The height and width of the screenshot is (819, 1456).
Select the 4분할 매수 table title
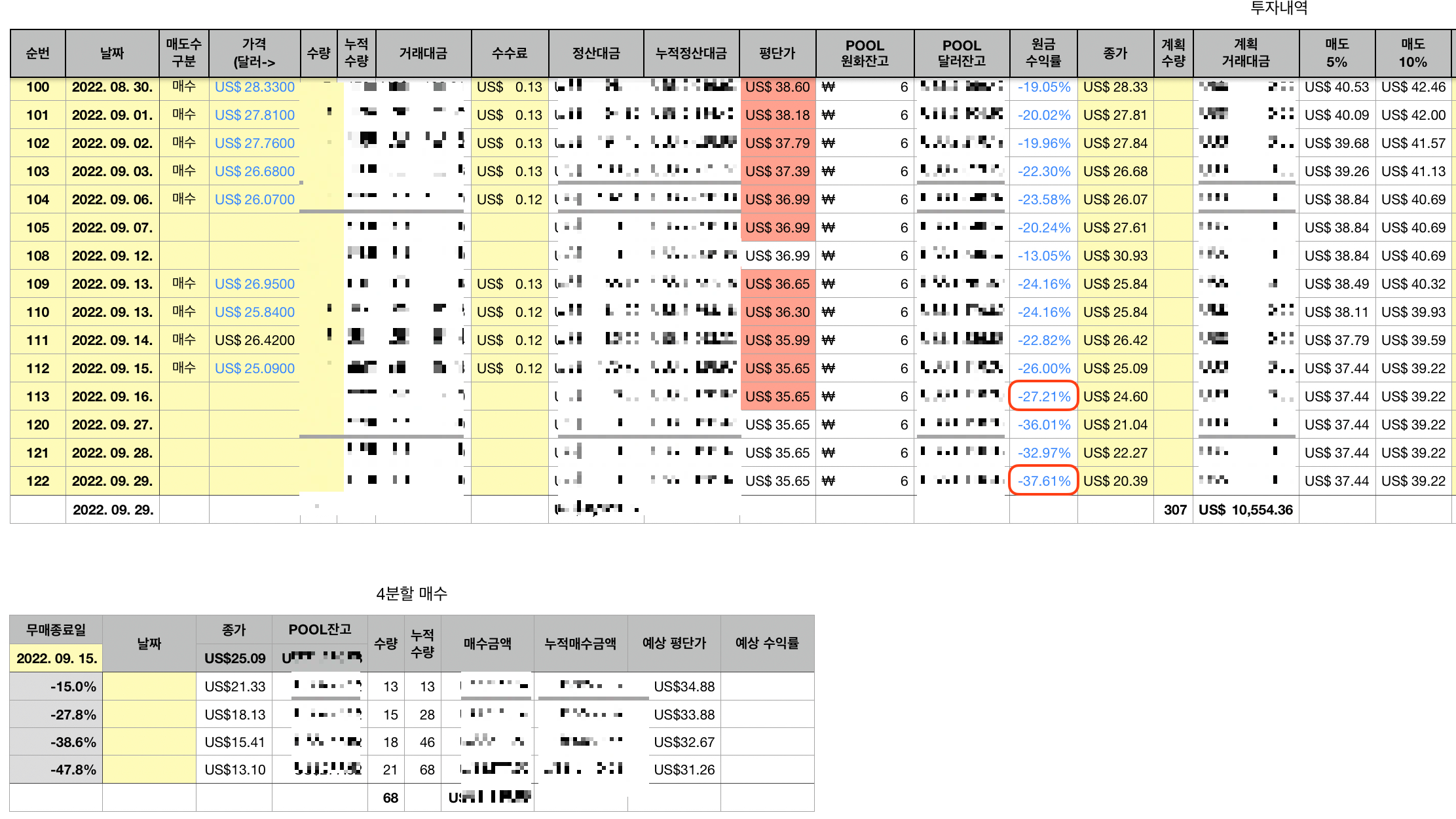(x=411, y=593)
